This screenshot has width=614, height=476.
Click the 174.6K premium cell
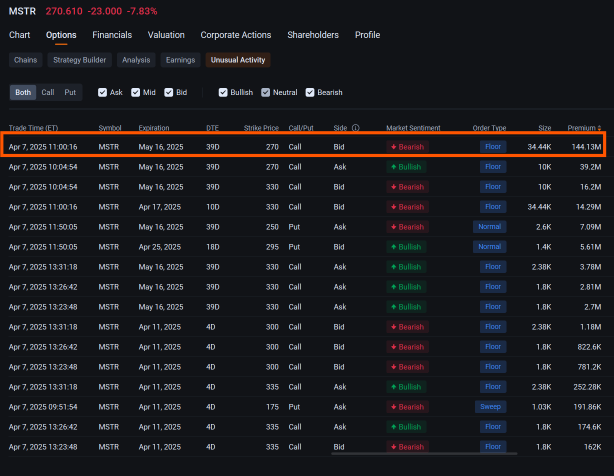[x=589, y=427]
